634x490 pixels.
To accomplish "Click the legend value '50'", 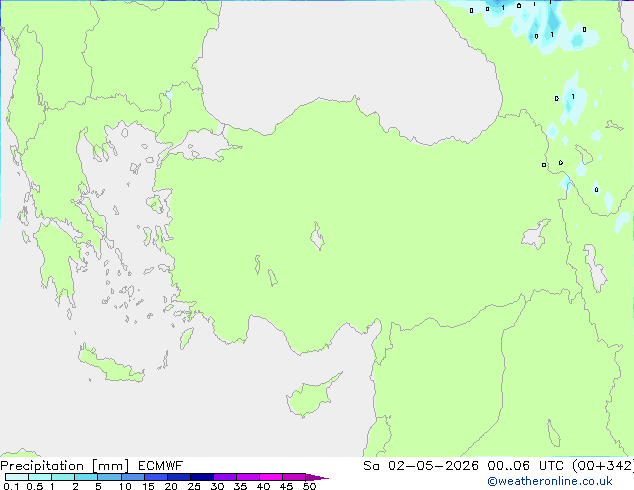I will [x=309, y=486].
